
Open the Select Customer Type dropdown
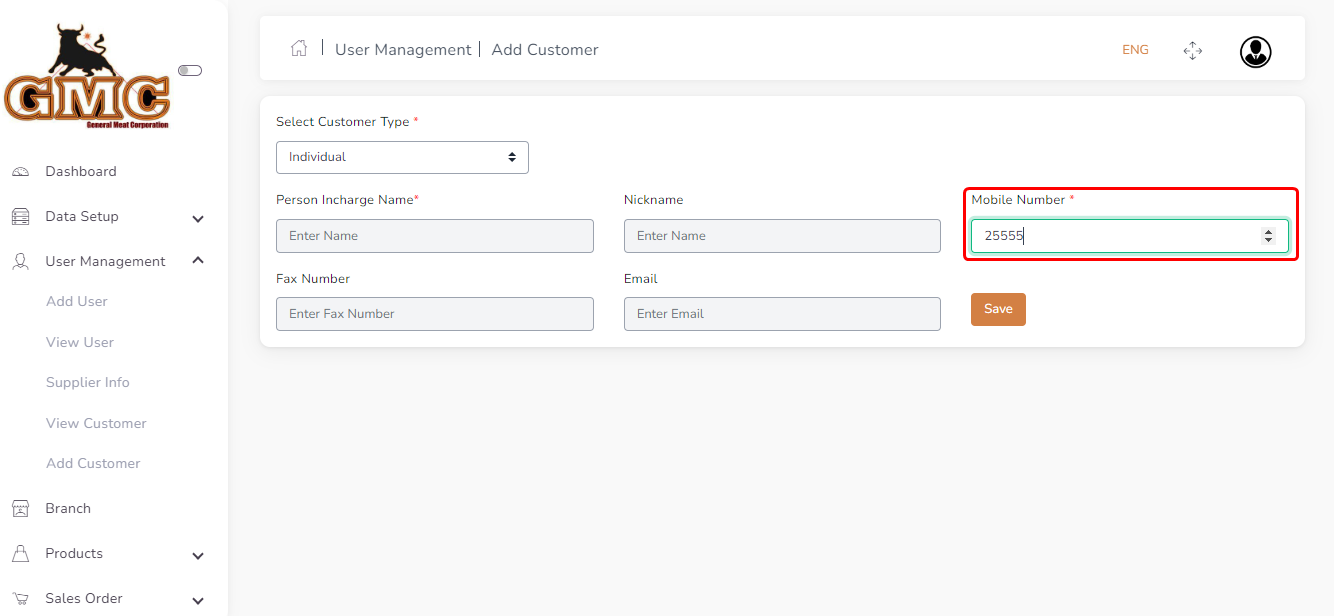tap(402, 157)
